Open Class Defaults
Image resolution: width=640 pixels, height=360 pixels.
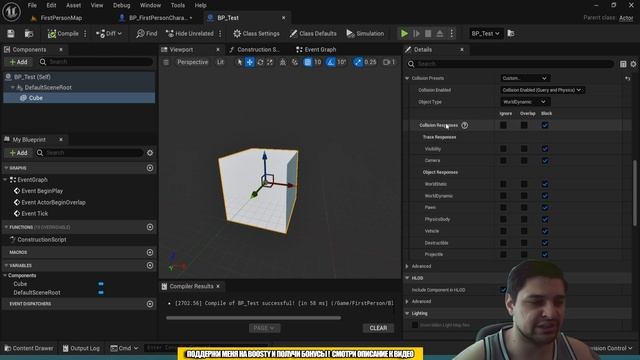(313, 33)
